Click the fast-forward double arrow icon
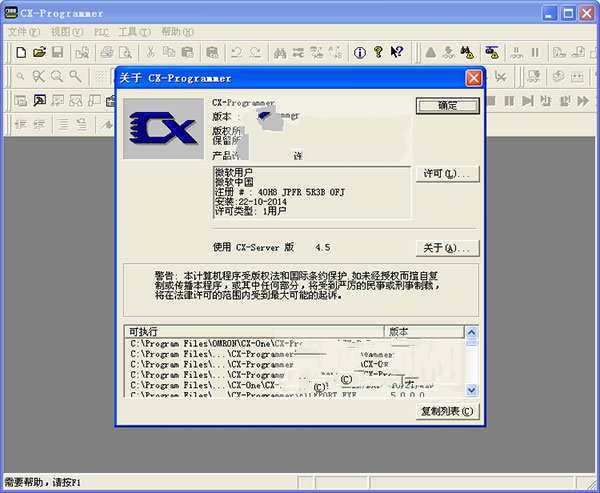 [x=583, y=101]
